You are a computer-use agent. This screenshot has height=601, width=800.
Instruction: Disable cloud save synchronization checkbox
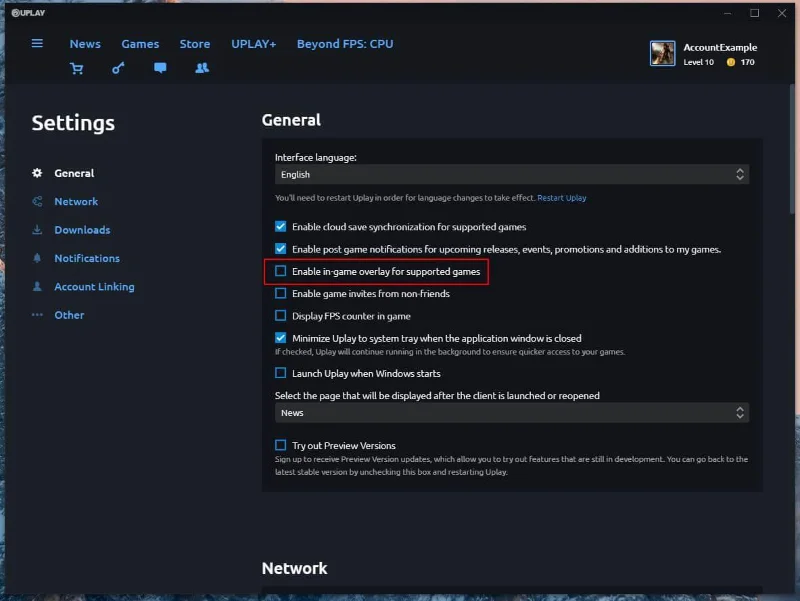pyautogui.click(x=281, y=227)
